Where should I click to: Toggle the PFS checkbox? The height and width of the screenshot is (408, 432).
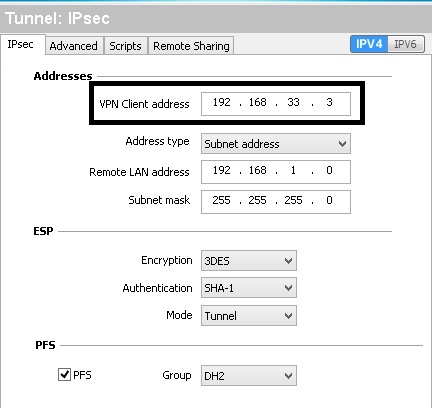point(64,374)
